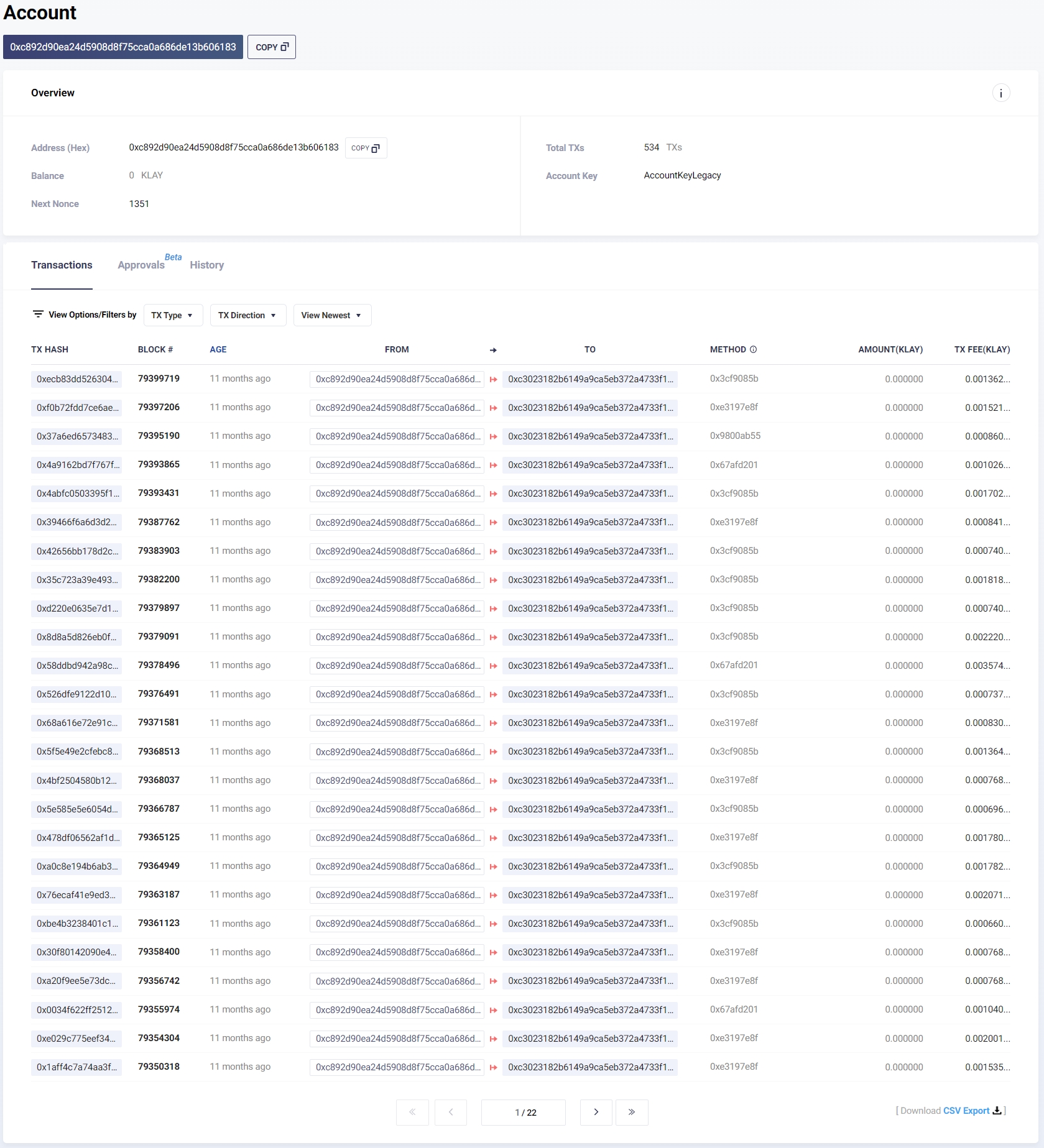This screenshot has height=1148, width=1044.
Task: Click the direction arrow for block 79399719 row
Action: click(x=493, y=379)
